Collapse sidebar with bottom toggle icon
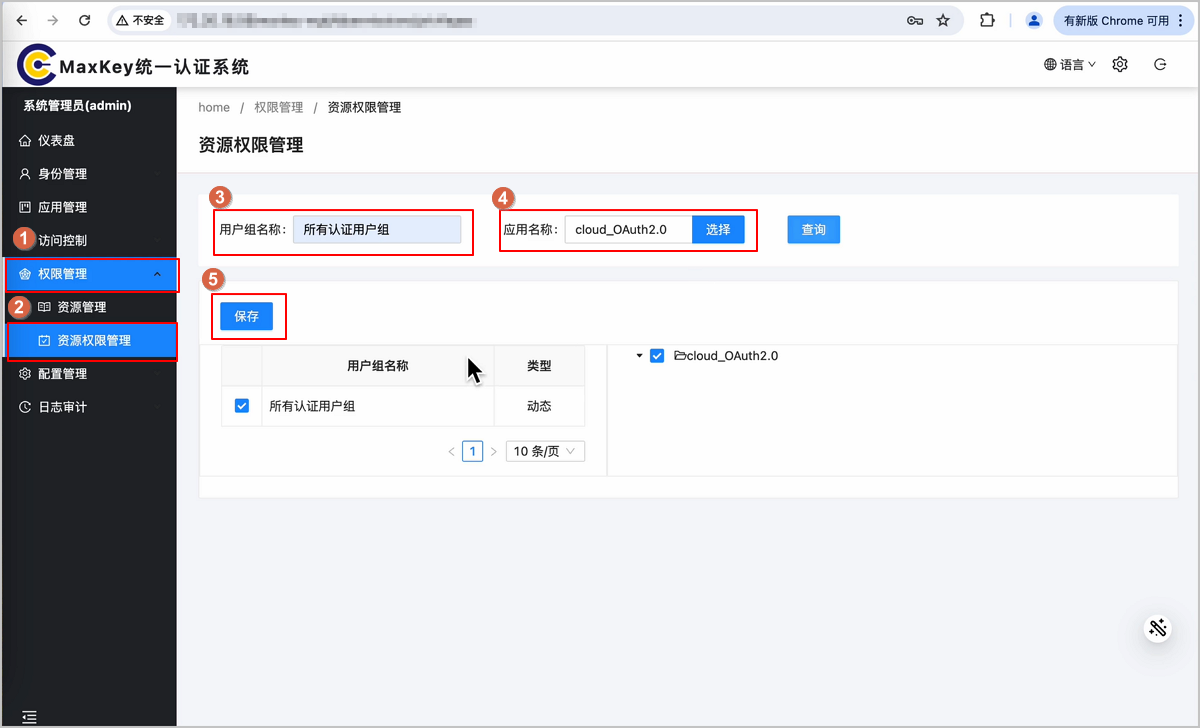The height and width of the screenshot is (728, 1200). pos(30,716)
